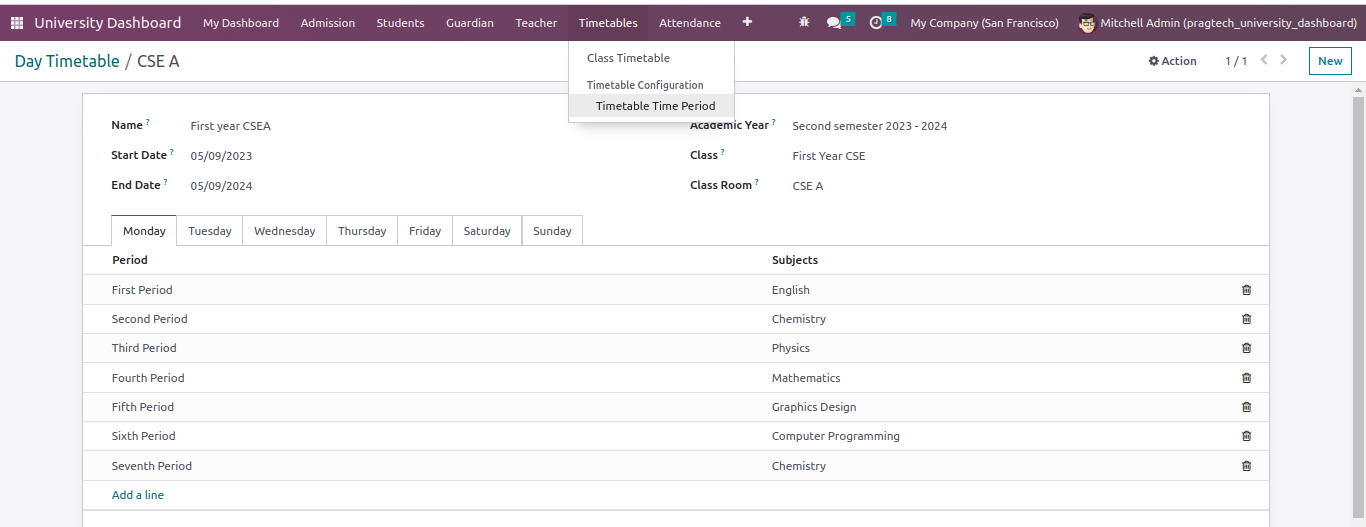Image resolution: width=1366 pixels, height=527 pixels.
Task: Open My Company (San Francisco) switcher
Action: coord(984,23)
